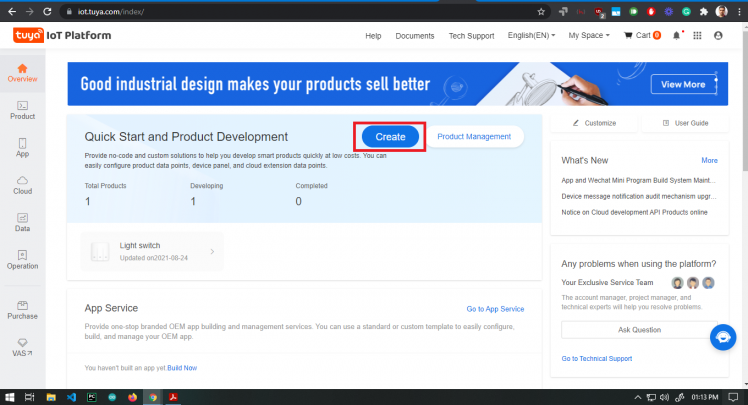Expand the Light switch product chevron
748x405 pixels.
212,251
